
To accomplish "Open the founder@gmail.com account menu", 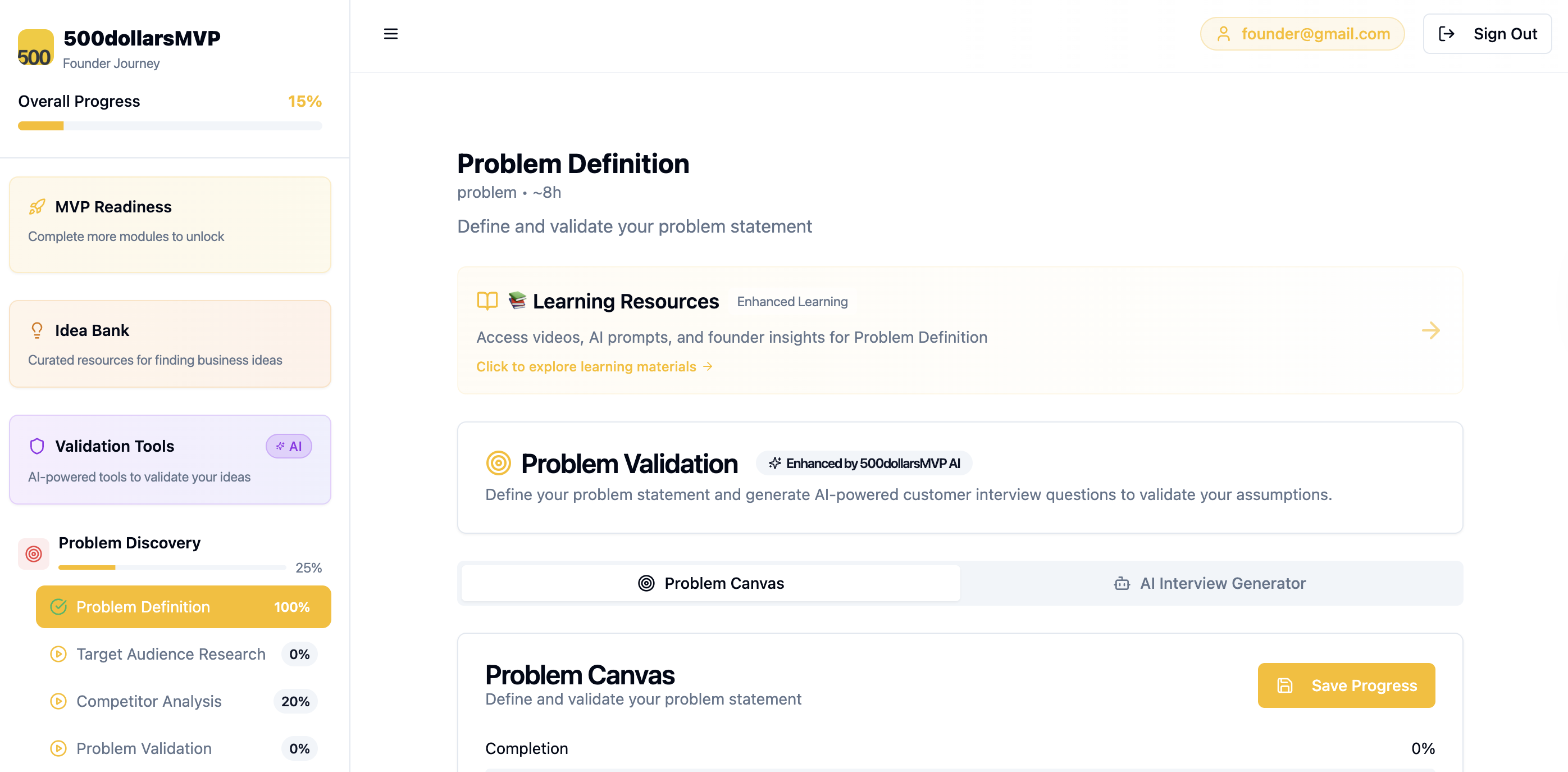I will (x=1302, y=34).
